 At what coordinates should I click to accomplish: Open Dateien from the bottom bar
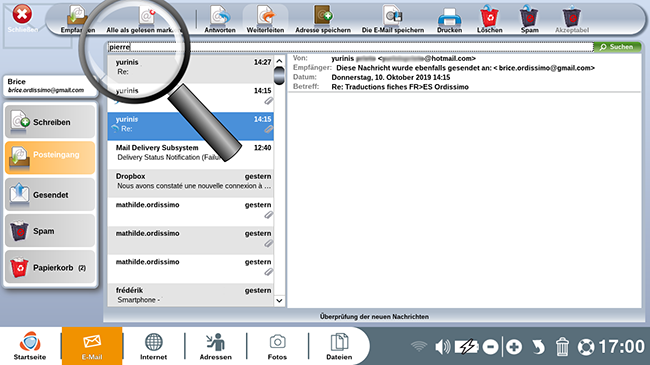point(339,346)
